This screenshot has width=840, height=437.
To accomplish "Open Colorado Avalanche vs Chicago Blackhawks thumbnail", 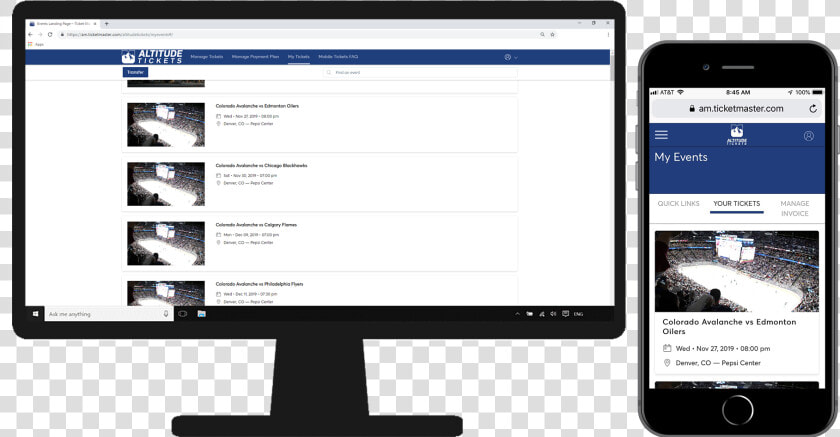I will pyautogui.click(x=166, y=184).
